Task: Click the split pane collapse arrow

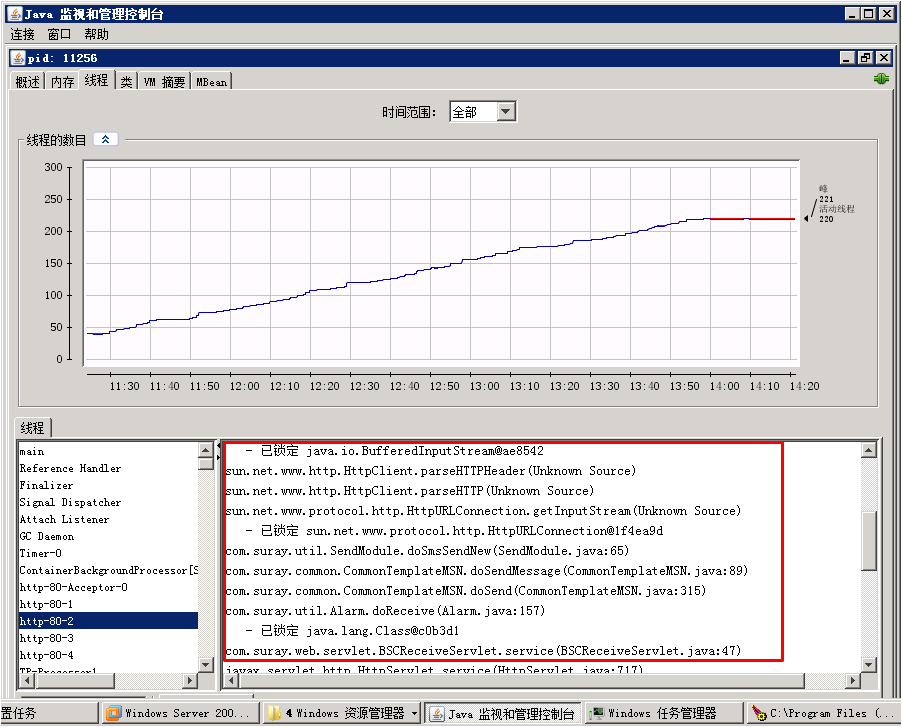Action: pos(219,446)
